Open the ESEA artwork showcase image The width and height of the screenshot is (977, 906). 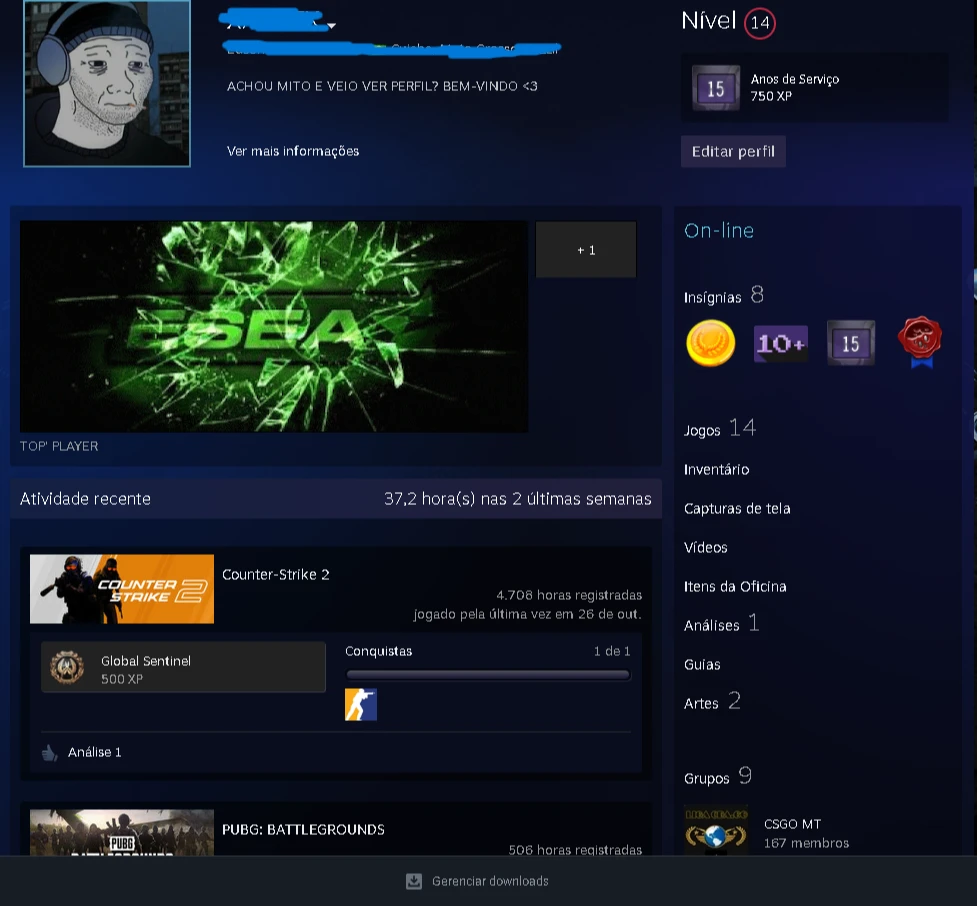tap(274, 326)
